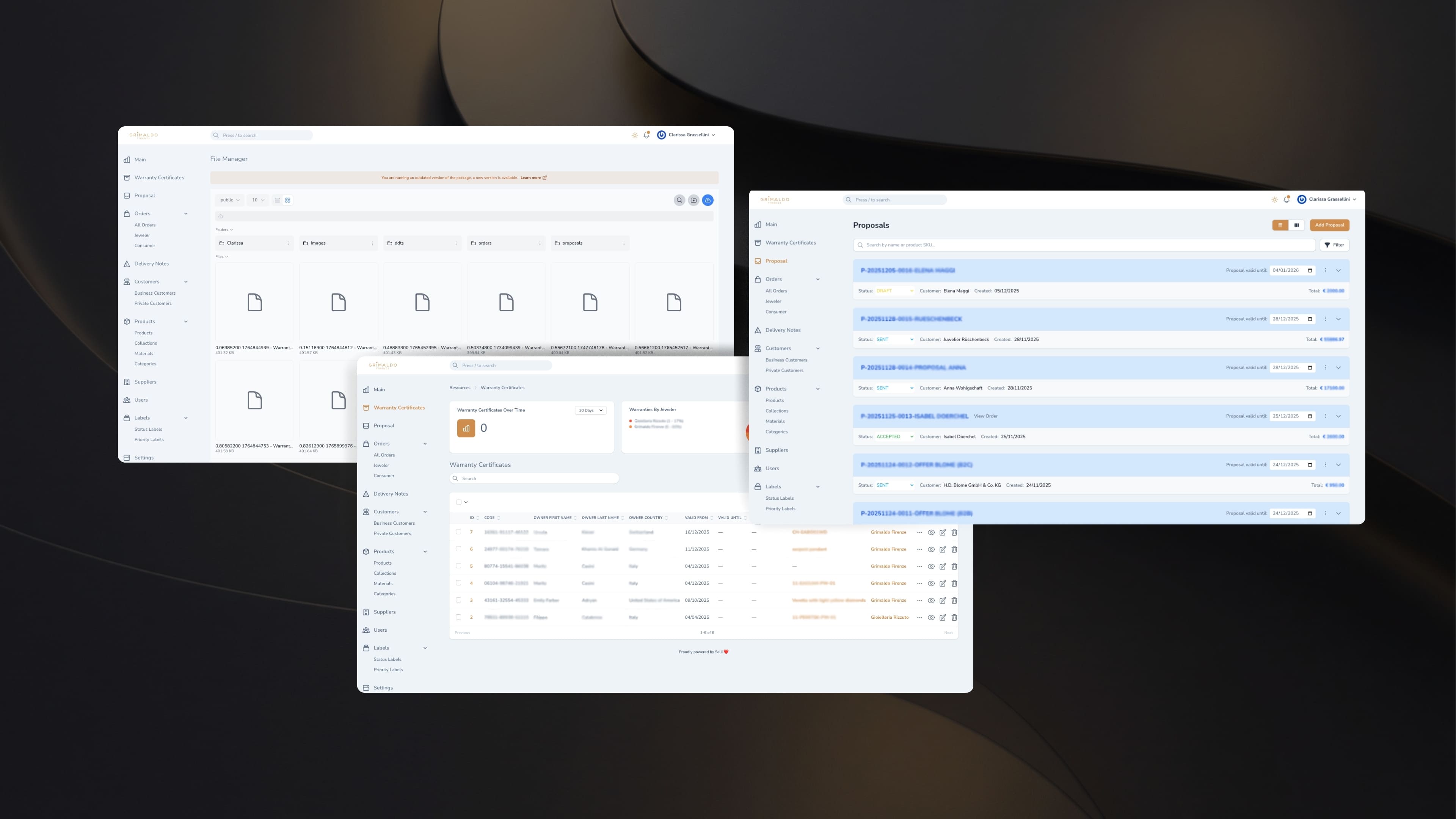Open kebab menu for Elena Maggi proposal
Viewport: 1456px width, 819px height.
(1325, 270)
